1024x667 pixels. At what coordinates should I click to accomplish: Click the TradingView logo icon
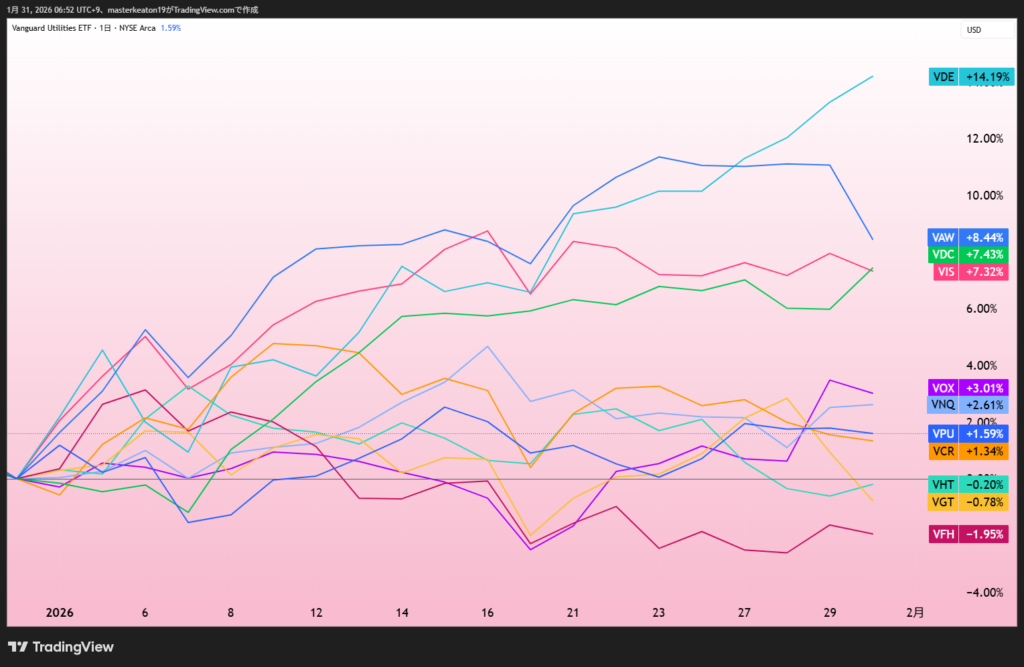[x=18, y=647]
